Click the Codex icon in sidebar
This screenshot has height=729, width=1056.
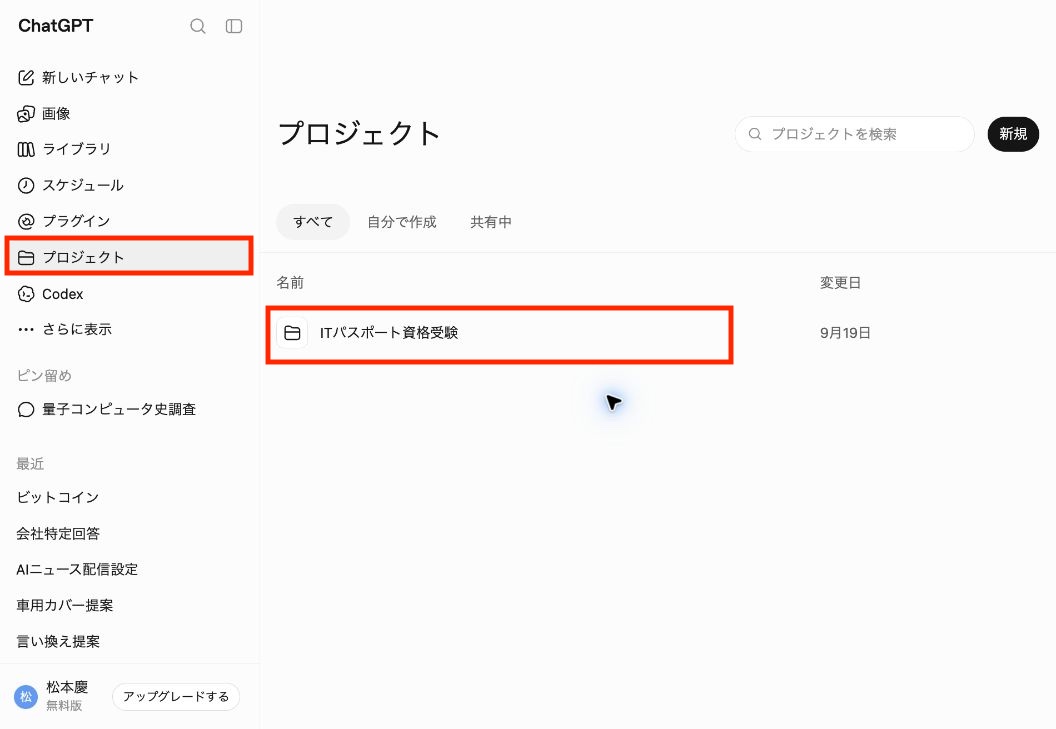coord(26,294)
